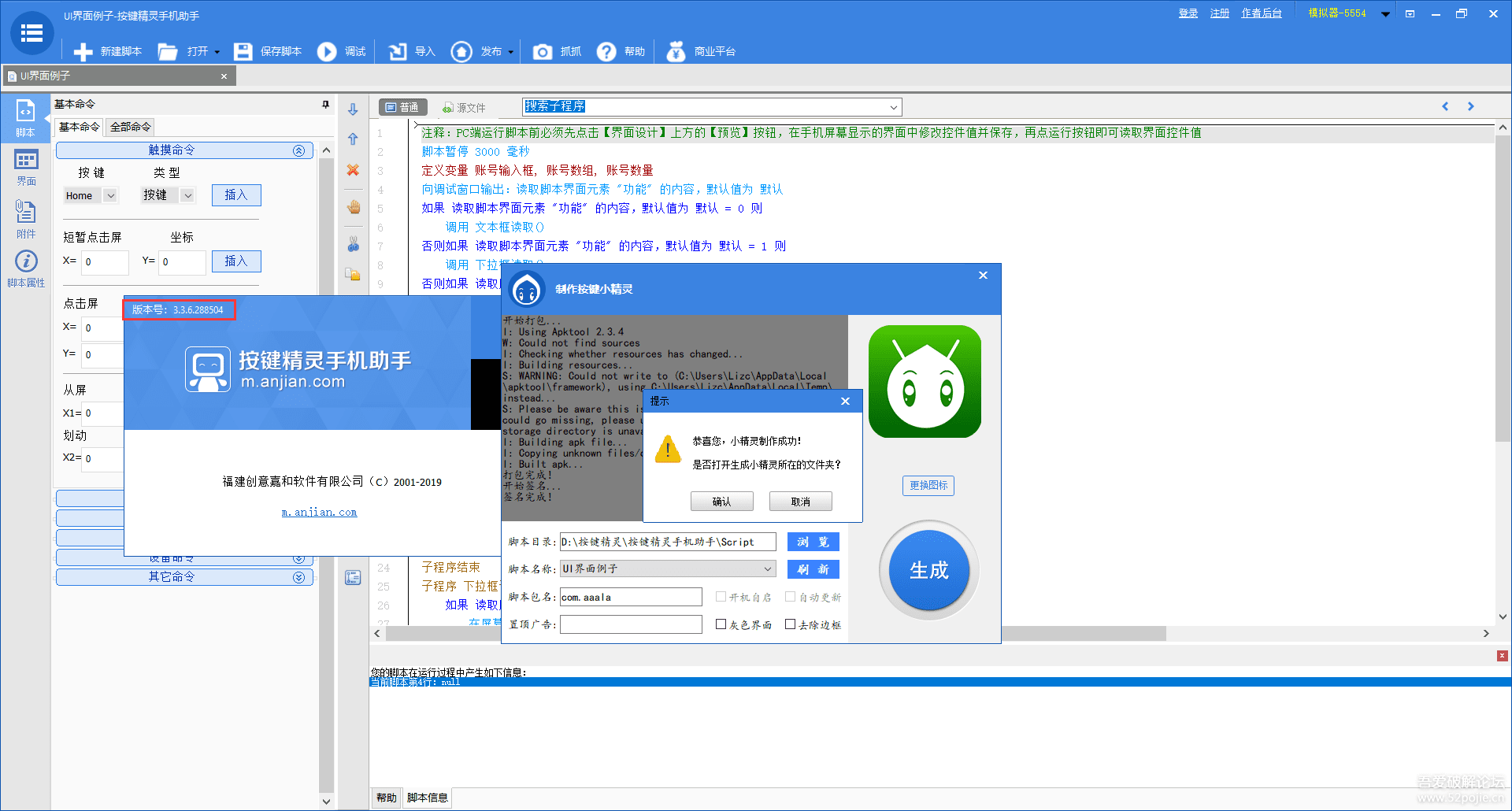The image size is (1512, 811).
Task: Select the 全部命令 tab
Action: tap(130, 127)
